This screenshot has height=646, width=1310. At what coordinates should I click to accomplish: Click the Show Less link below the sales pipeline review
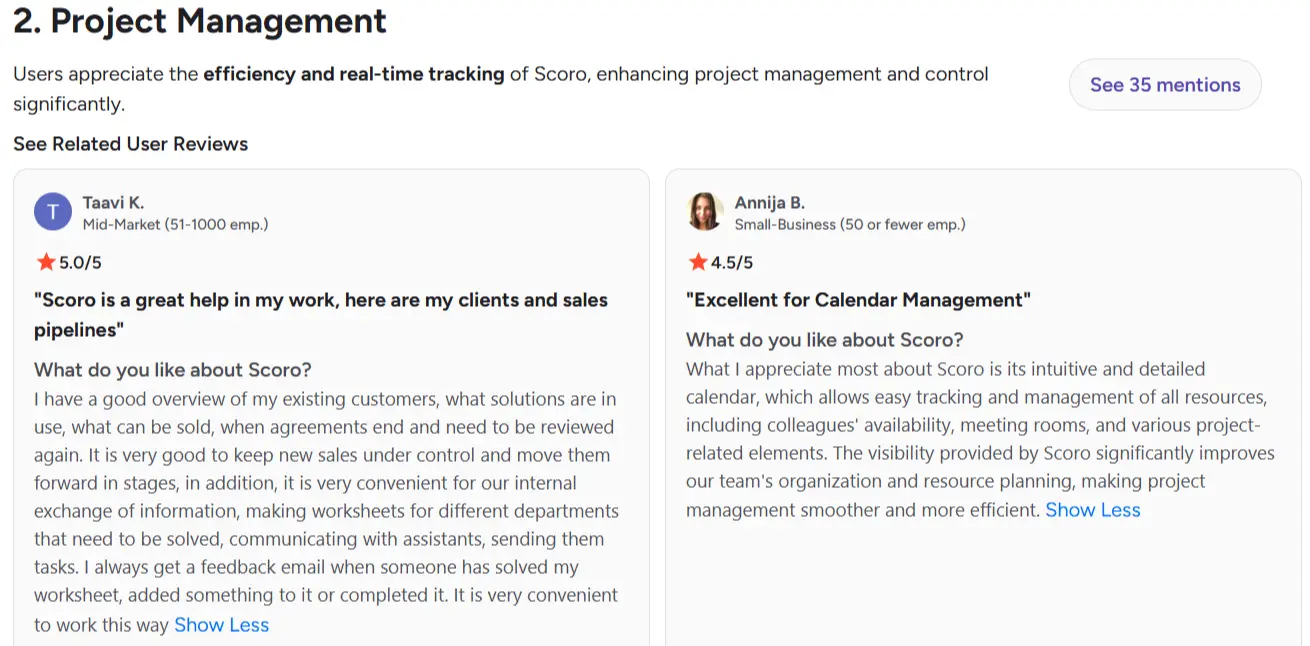click(x=221, y=624)
